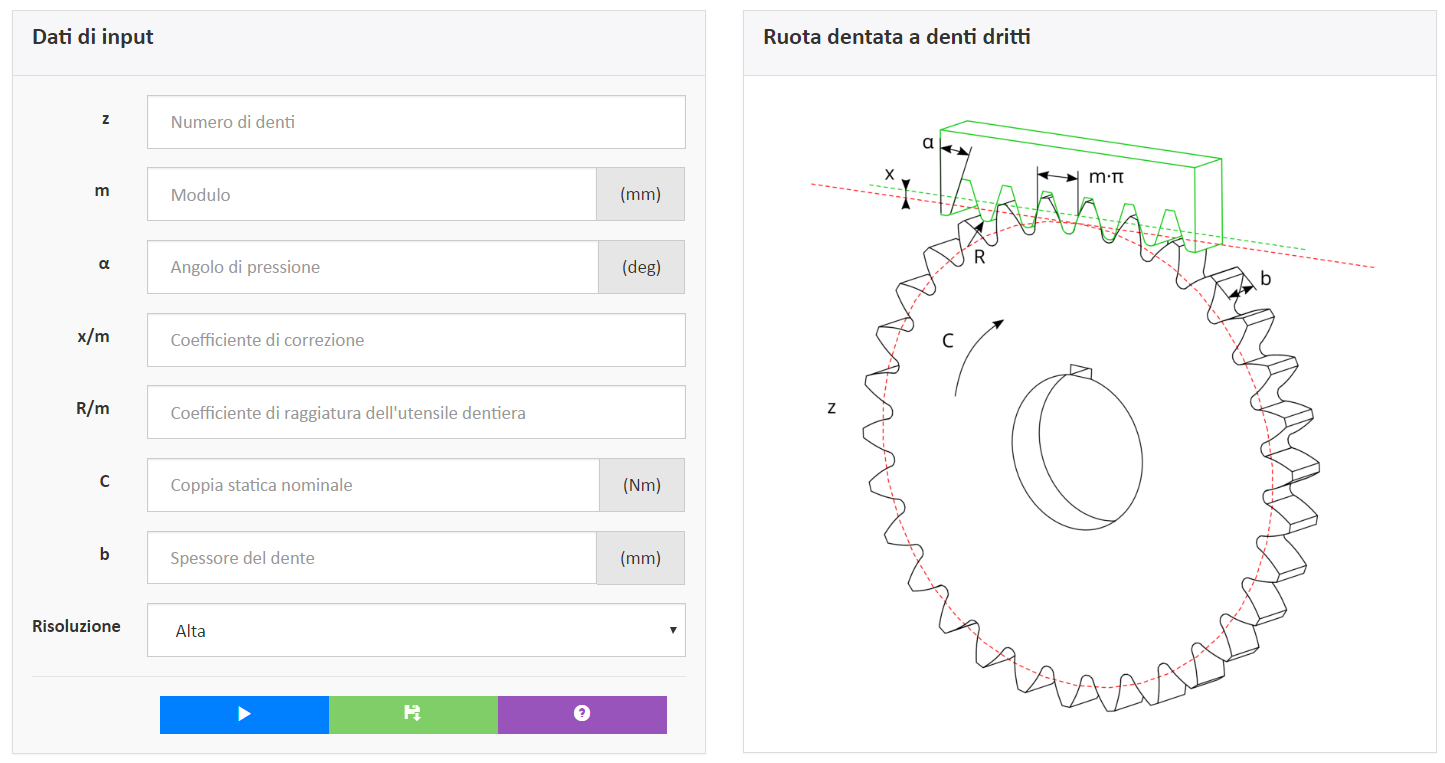Click the x/m row label
The height and width of the screenshot is (763, 1445).
93,337
